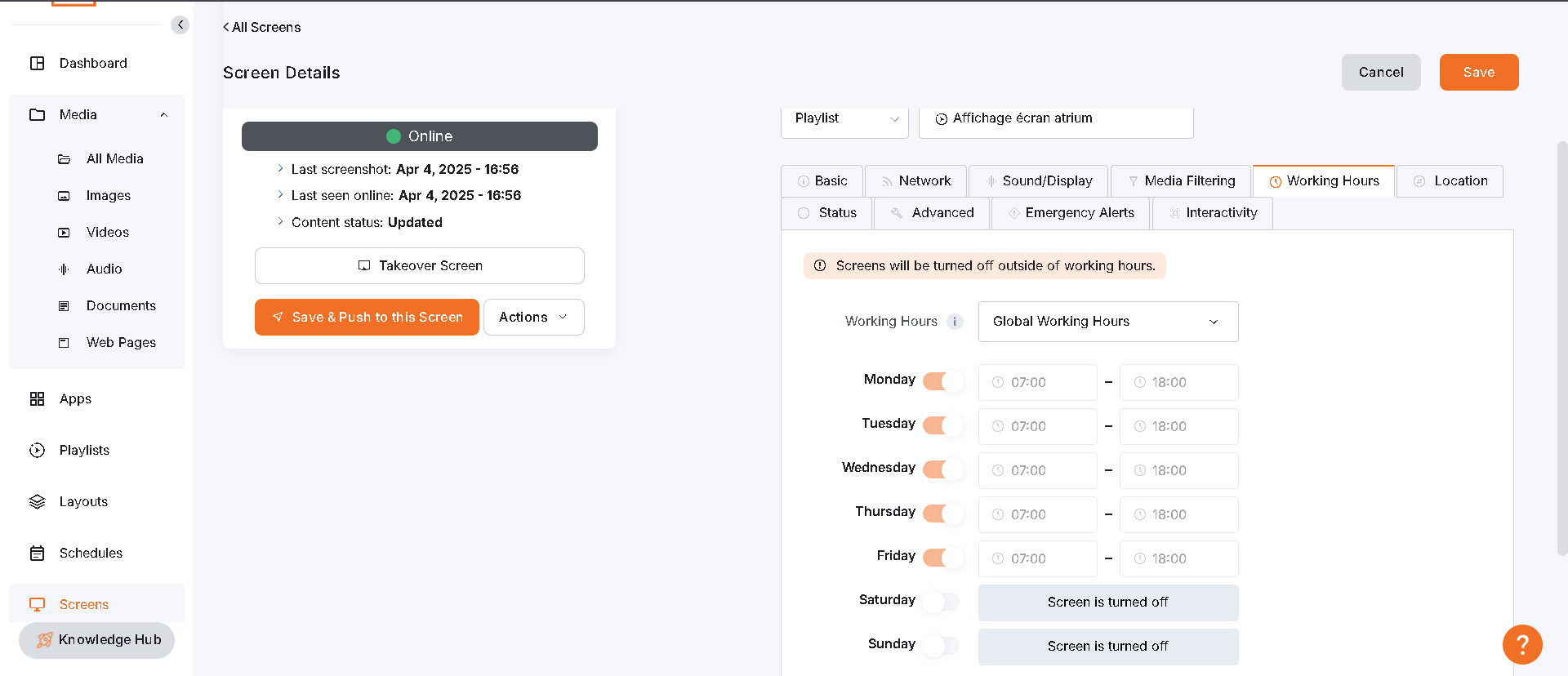Collapse the Media section in sidebar

coord(163,115)
